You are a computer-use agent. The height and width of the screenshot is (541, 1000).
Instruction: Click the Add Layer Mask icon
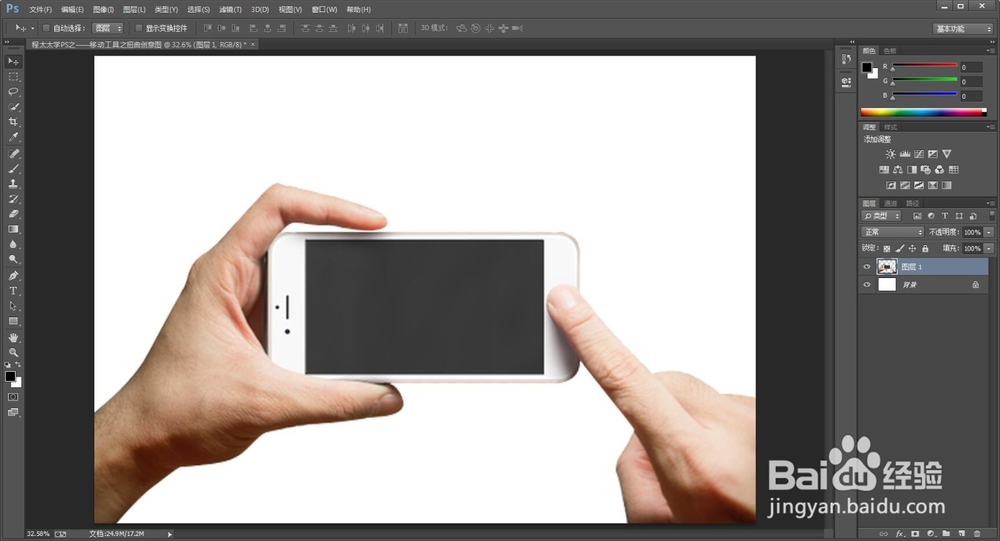915,534
